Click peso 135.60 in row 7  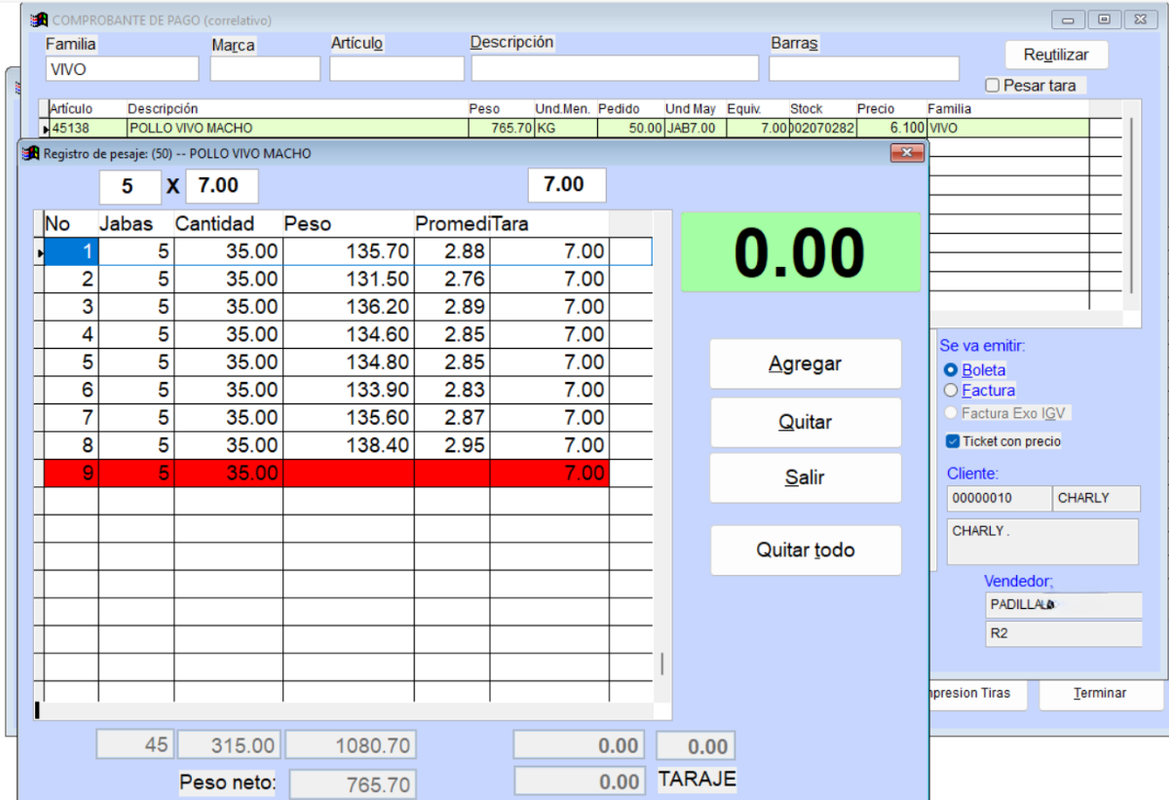pyautogui.click(x=348, y=417)
